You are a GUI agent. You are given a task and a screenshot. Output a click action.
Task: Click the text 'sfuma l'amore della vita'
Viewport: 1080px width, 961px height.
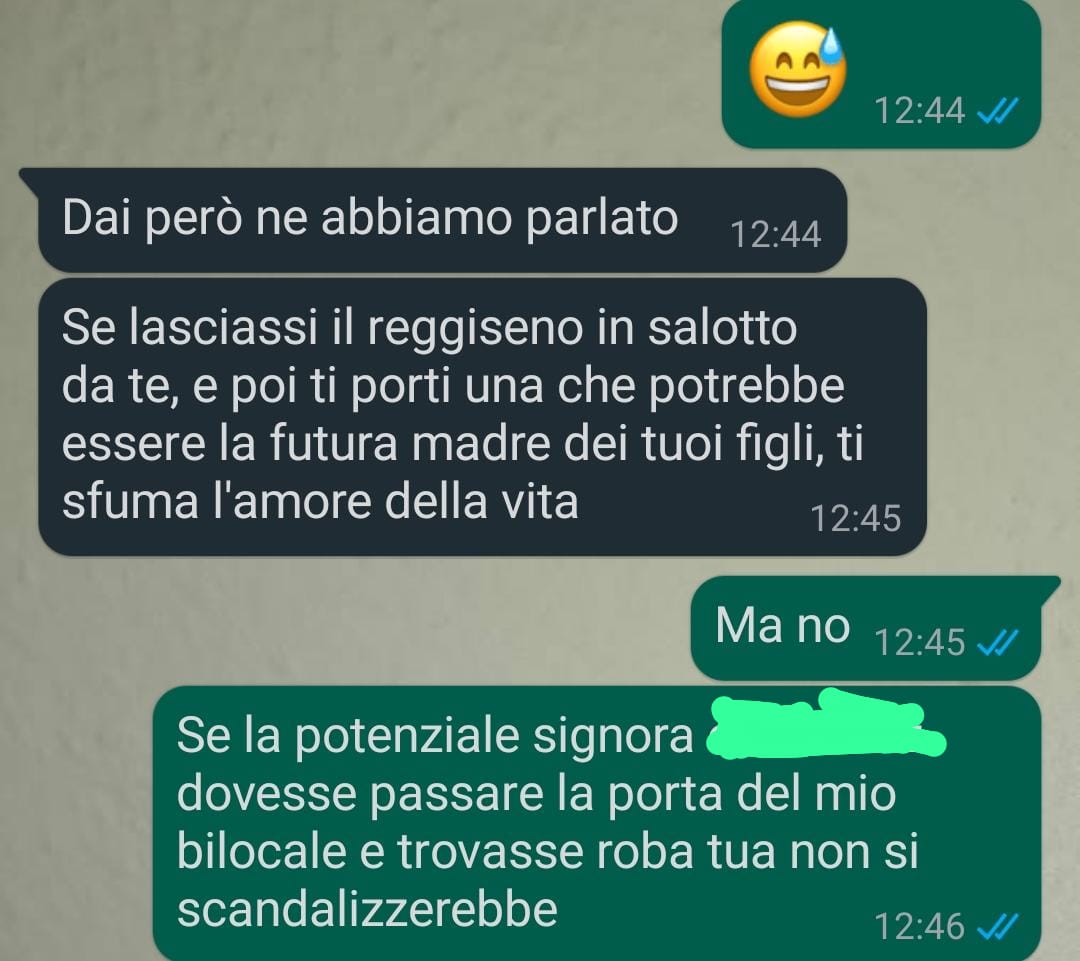(320, 502)
